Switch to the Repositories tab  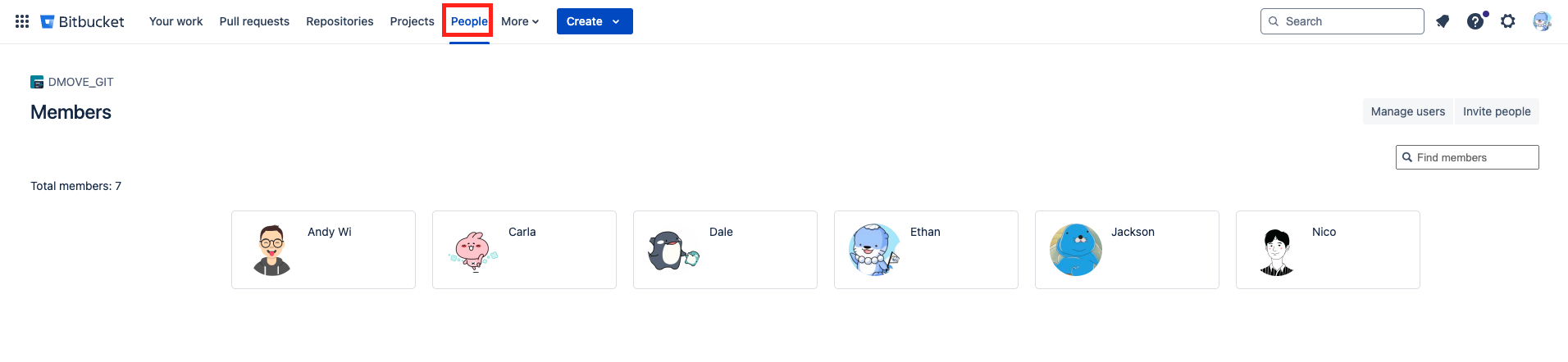[x=340, y=21]
